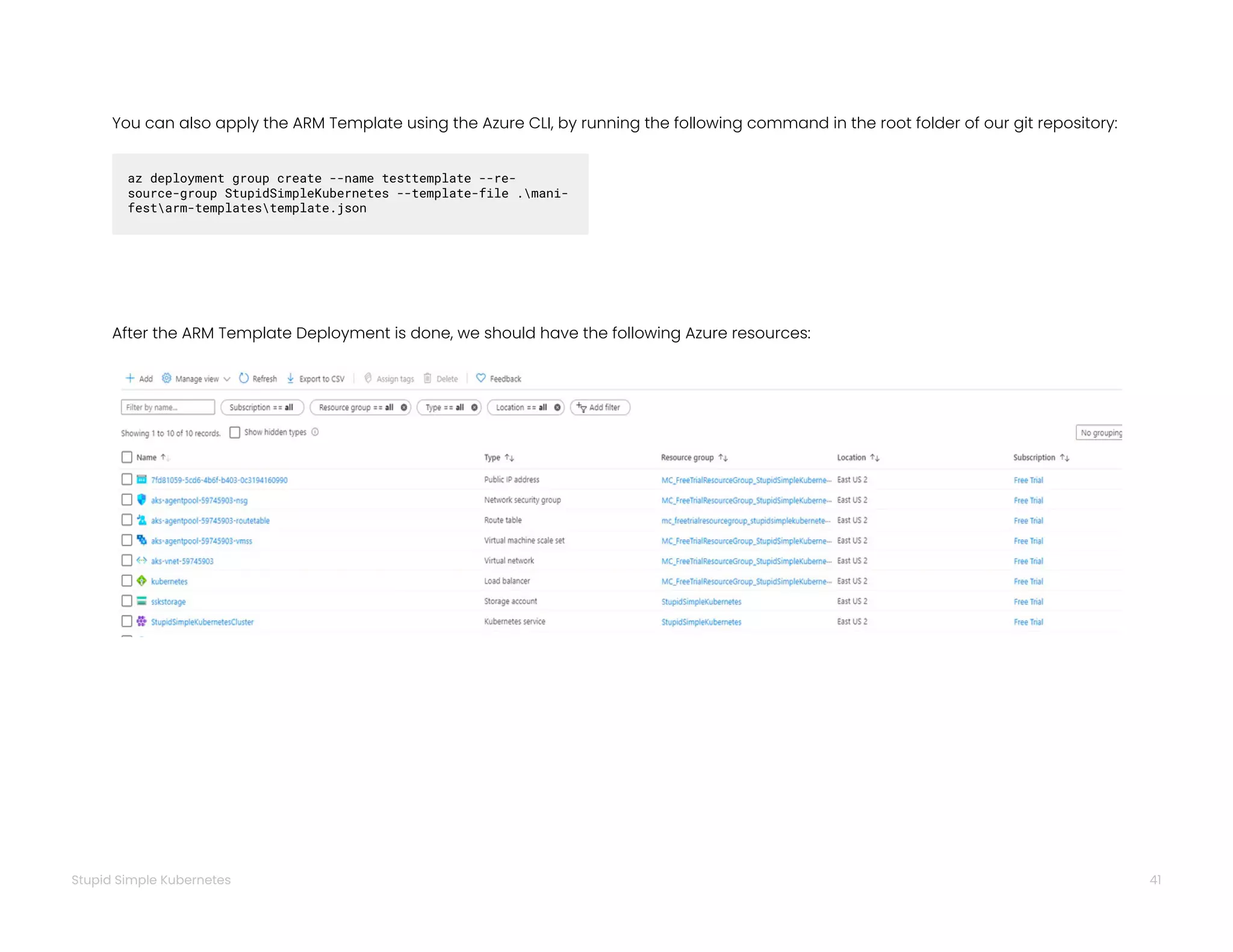Click the Show hidden types info icon
This screenshot has width=1233, height=952.
(x=315, y=432)
